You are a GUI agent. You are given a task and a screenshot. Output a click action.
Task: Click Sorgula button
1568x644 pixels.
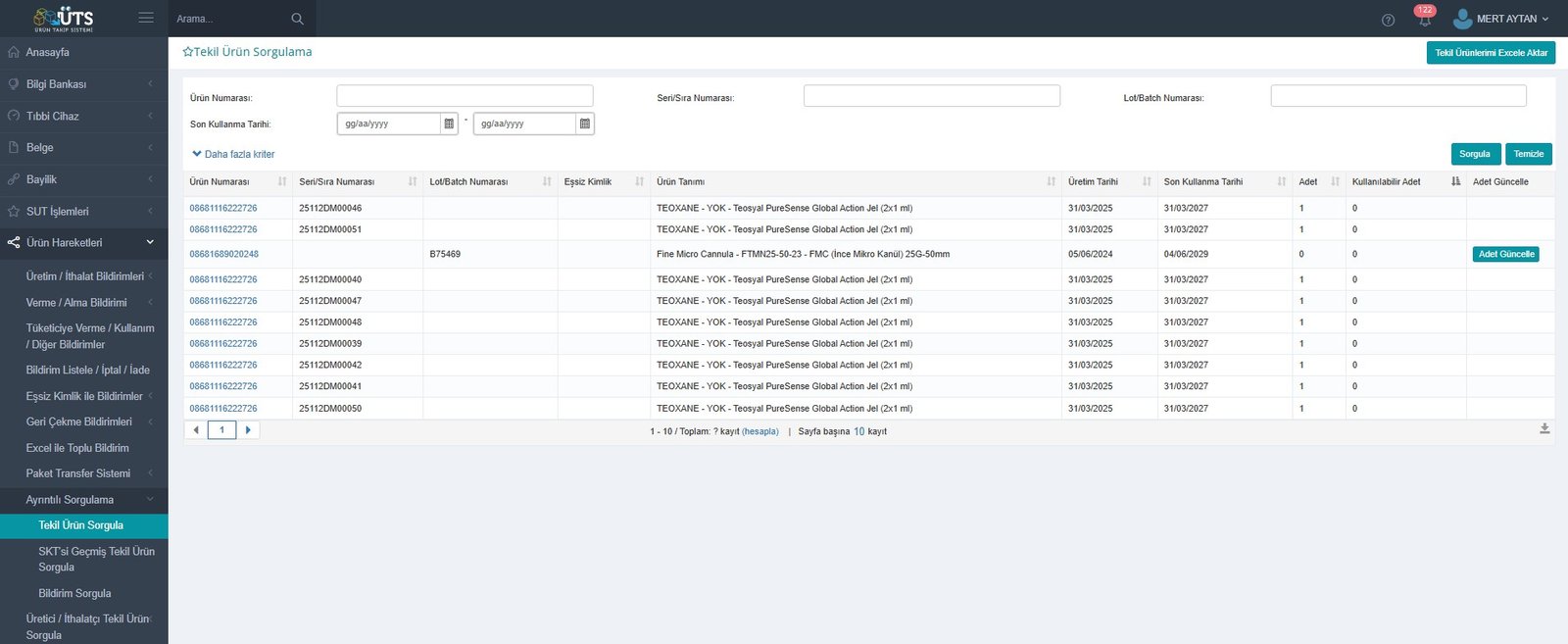click(1475, 154)
